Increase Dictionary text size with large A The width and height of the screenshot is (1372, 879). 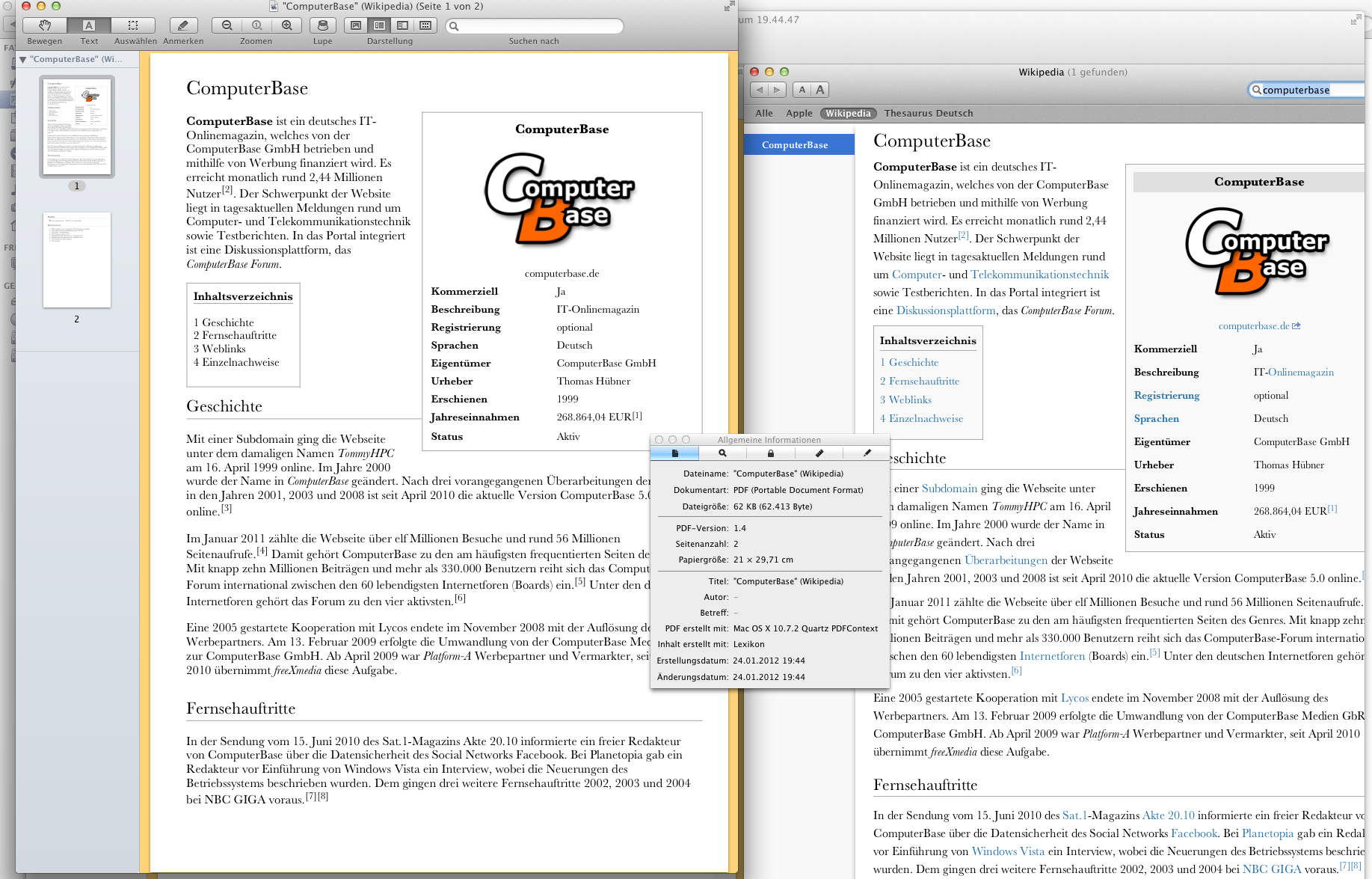(x=820, y=90)
